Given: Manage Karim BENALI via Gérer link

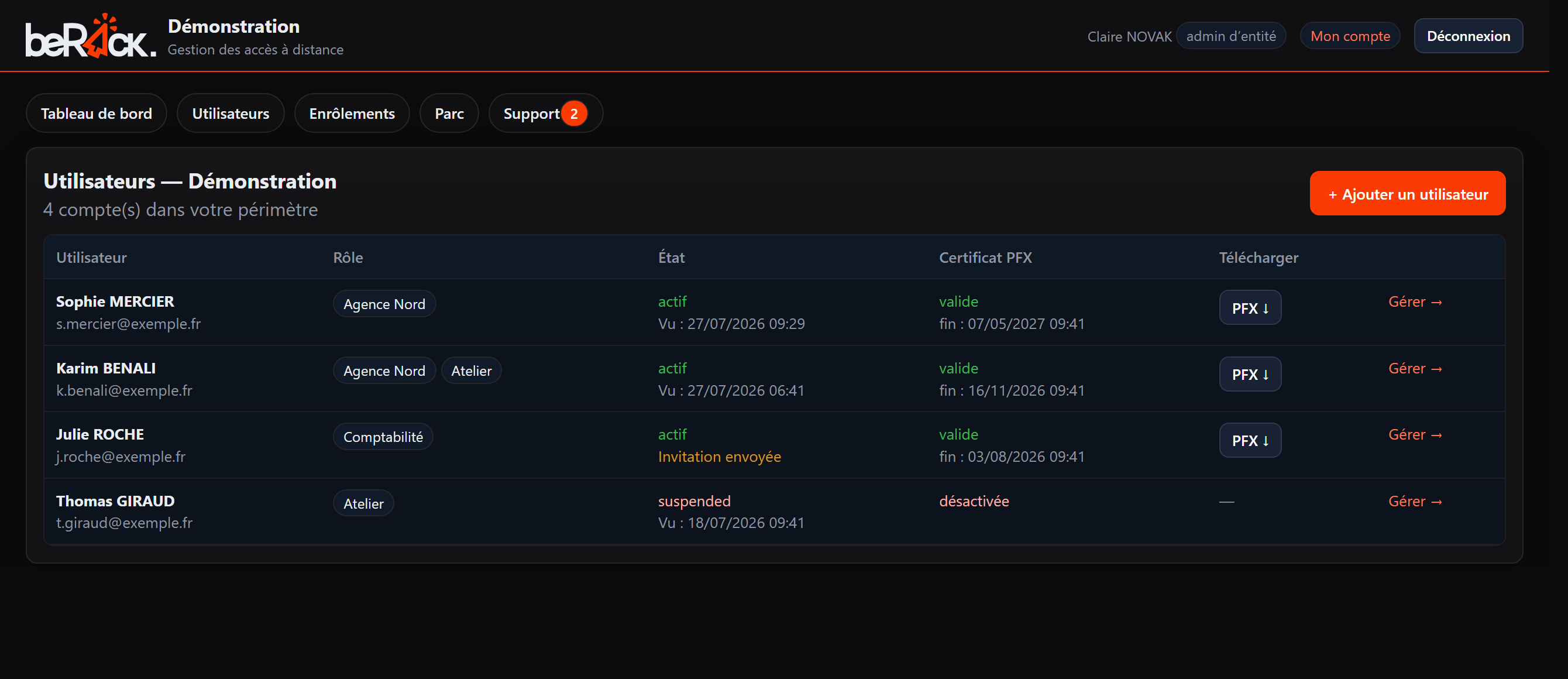Looking at the screenshot, I should (1415, 368).
